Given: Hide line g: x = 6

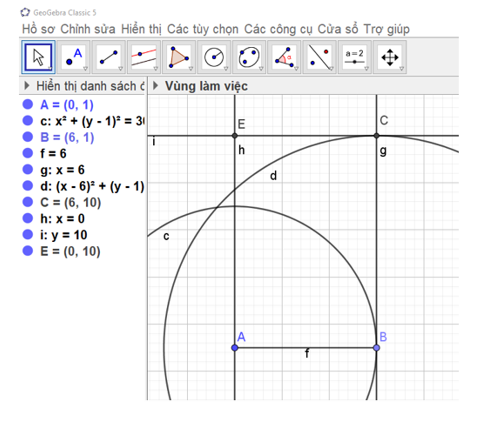Looking at the screenshot, I should 28,169.
